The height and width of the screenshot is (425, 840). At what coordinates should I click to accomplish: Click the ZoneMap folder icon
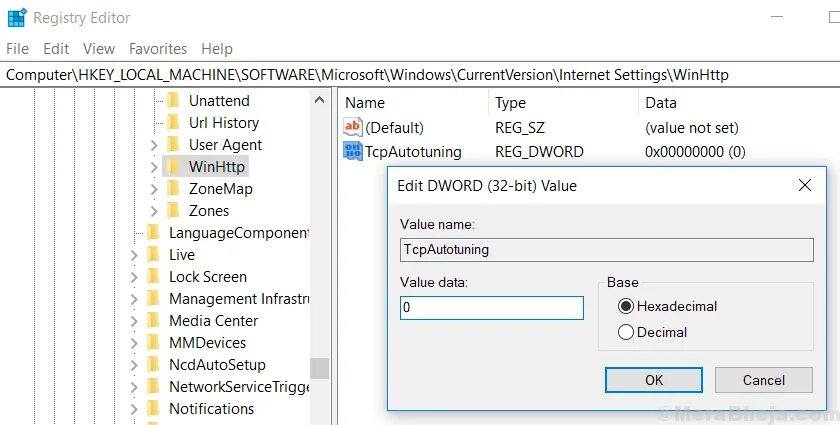(x=172, y=189)
